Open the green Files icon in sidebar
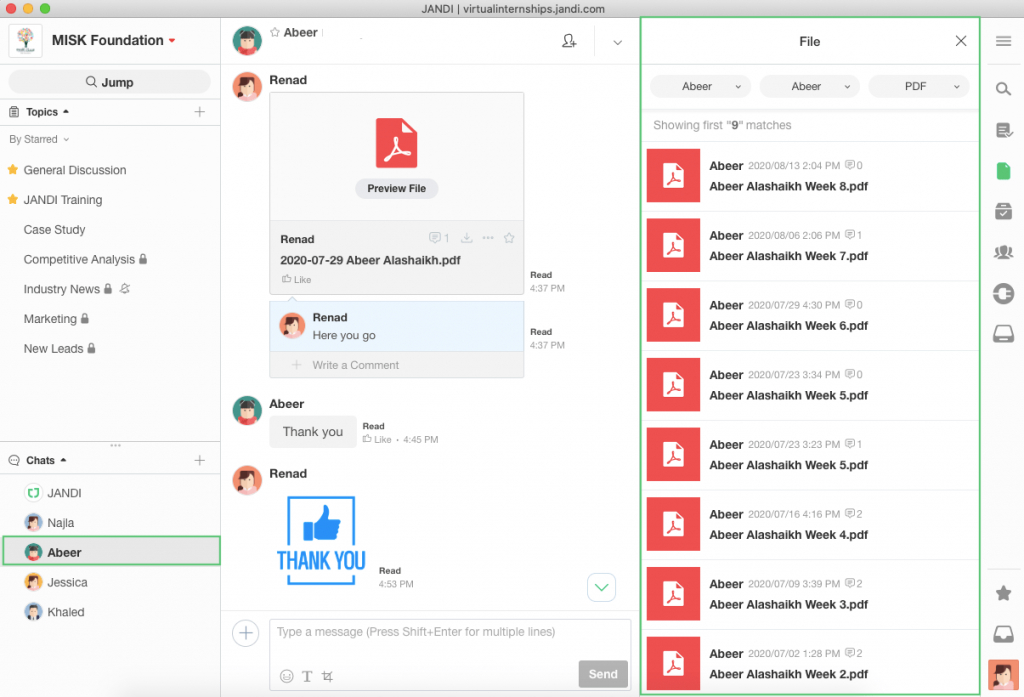The image size is (1024, 697). [x=1003, y=171]
